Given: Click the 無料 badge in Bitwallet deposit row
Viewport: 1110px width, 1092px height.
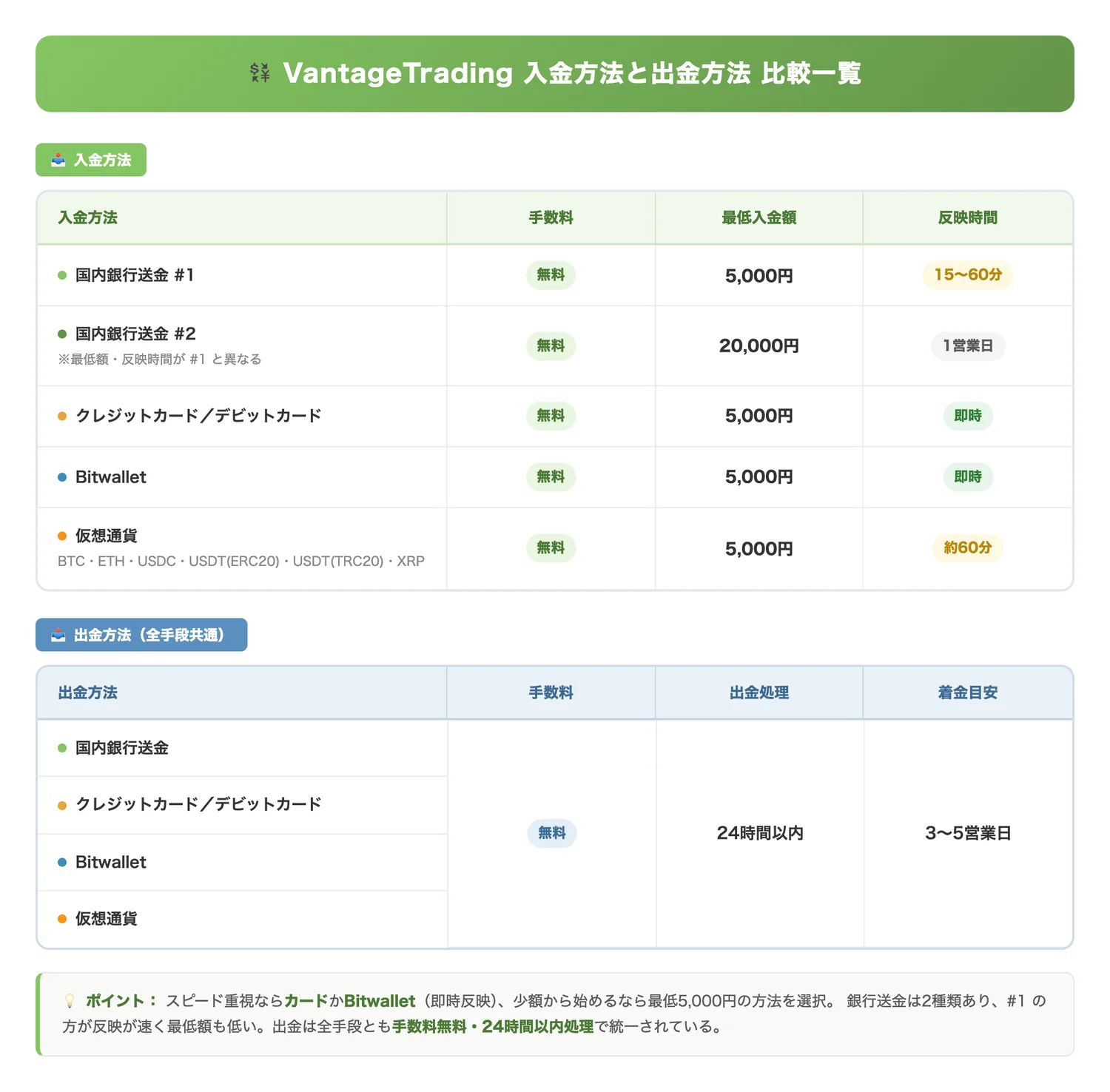Looking at the screenshot, I should [x=551, y=476].
